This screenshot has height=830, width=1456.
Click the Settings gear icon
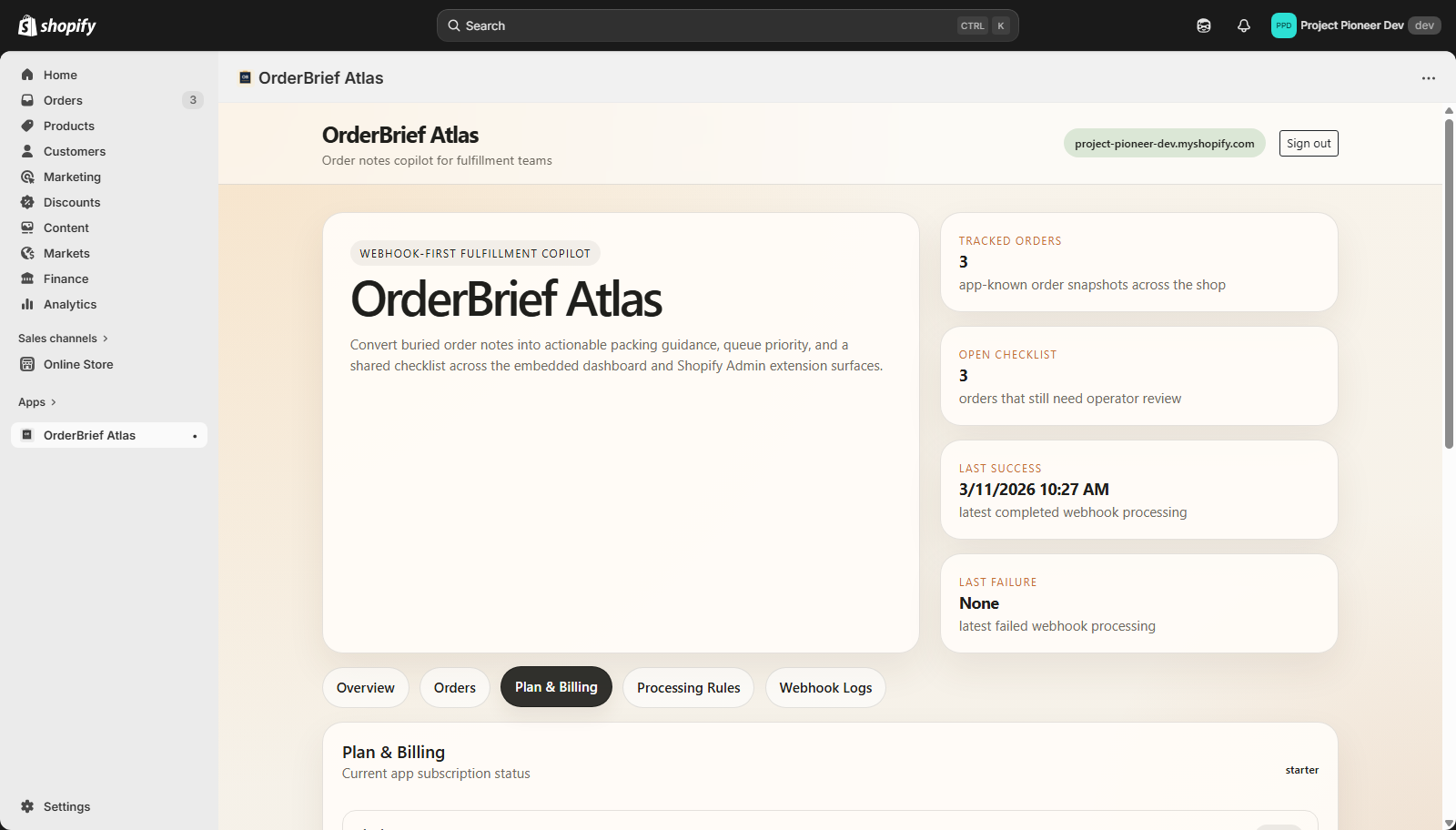coord(27,806)
